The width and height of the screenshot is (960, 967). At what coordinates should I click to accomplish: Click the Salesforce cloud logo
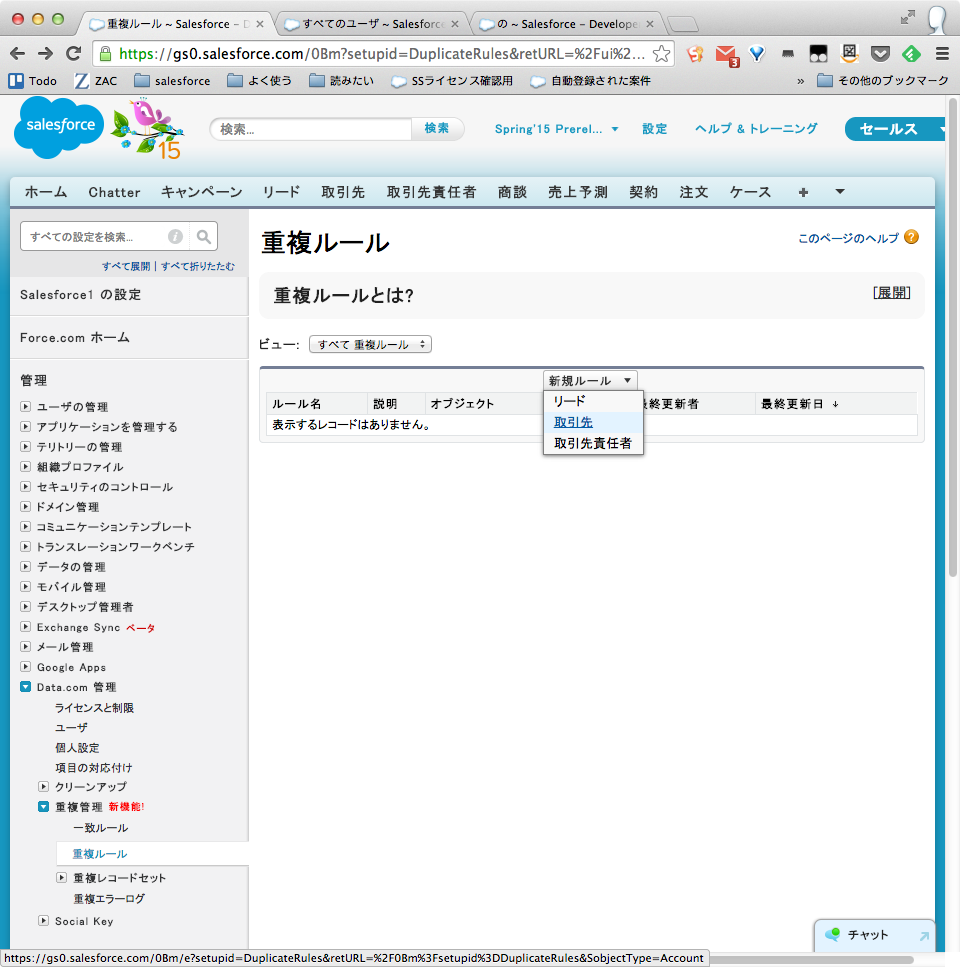click(x=59, y=128)
